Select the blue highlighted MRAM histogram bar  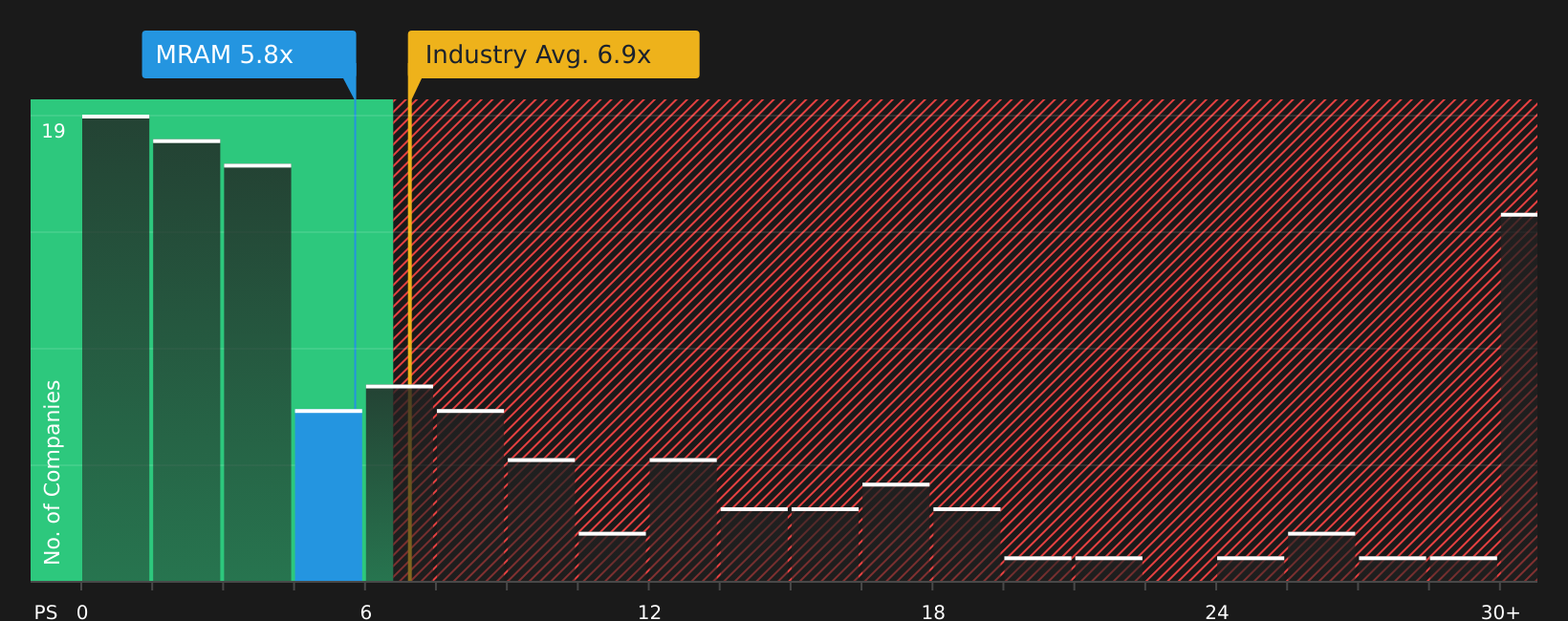tap(329, 496)
